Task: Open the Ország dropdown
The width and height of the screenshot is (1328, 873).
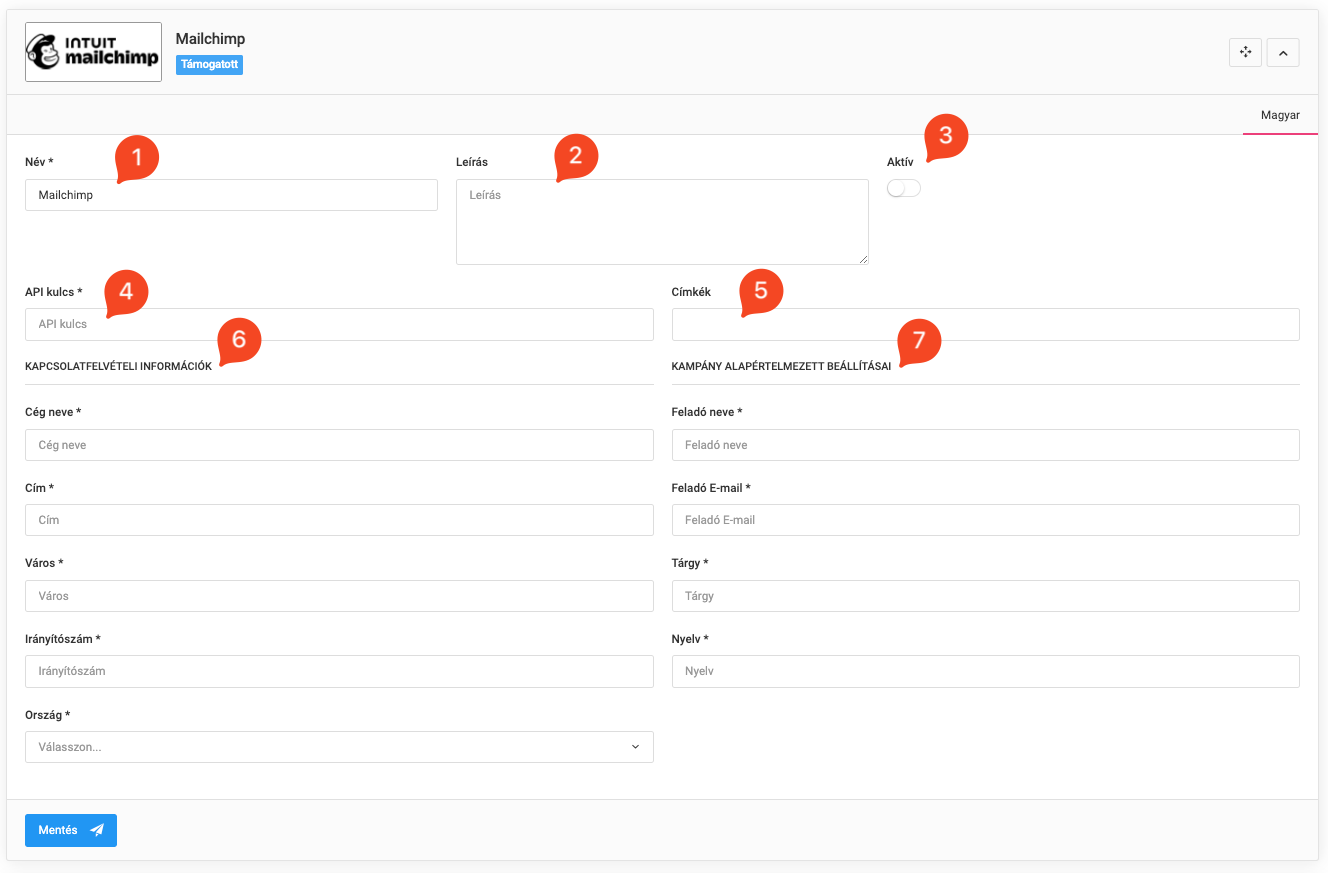Action: [x=339, y=747]
